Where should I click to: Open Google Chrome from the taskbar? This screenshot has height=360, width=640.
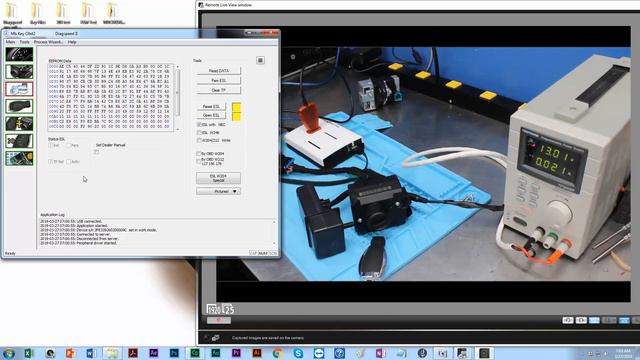[x=278, y=353]
